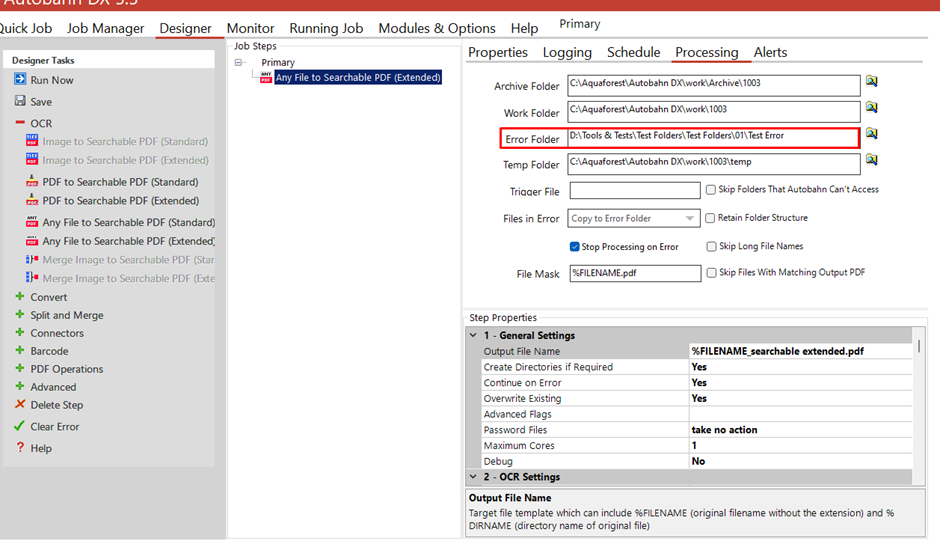Click the File Mask input field
Viewport: 940px width, 550px height.
(x=635, y=274)
